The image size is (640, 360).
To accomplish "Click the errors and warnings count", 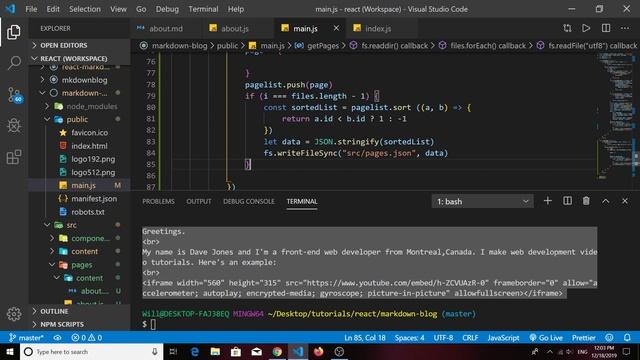I will [x=87, y=338].
